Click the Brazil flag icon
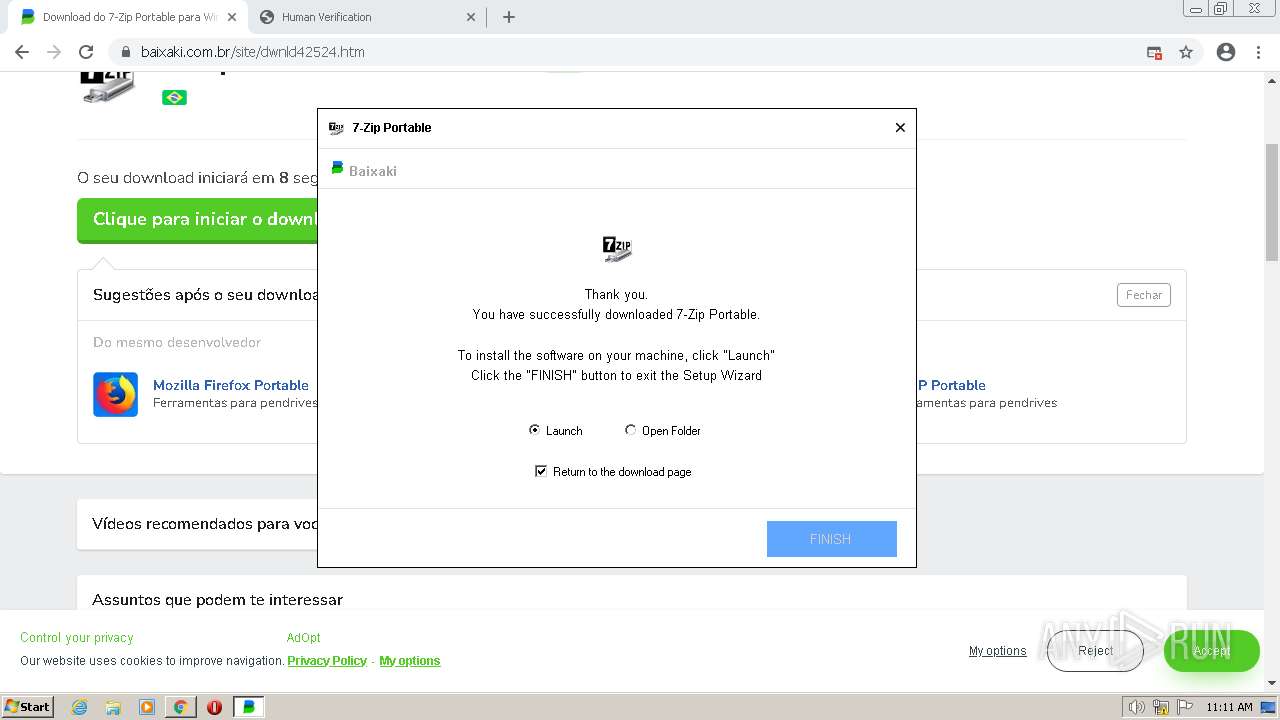The width and height of the screenshot is (1280, 720). point(174,97)
